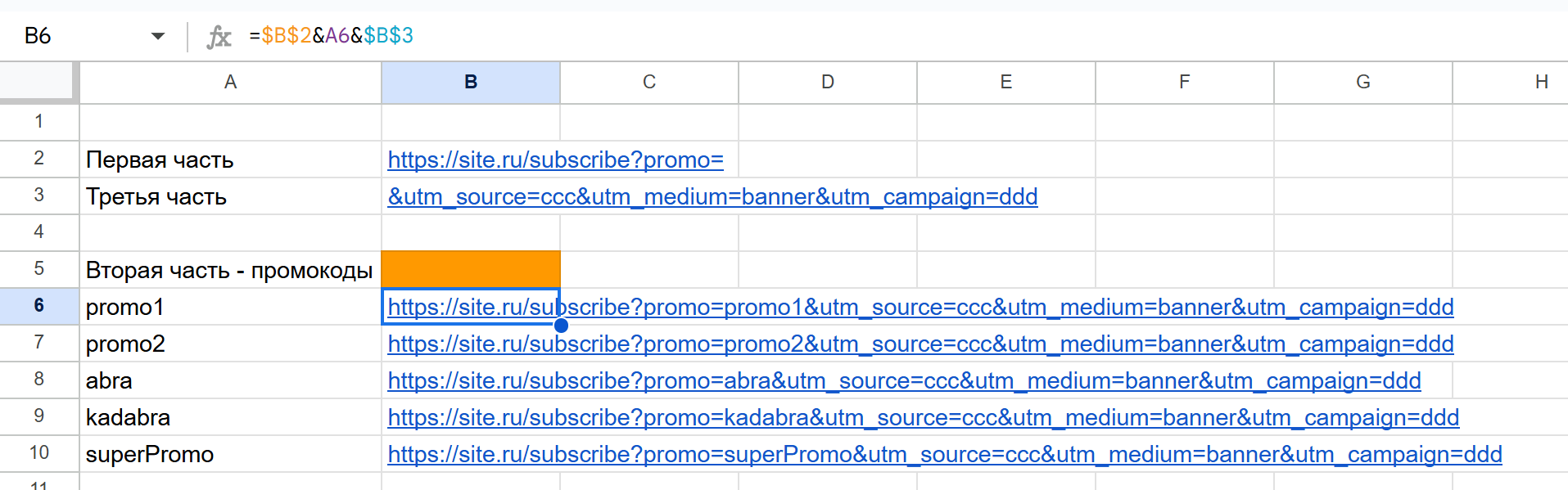This screenshot has height=490, width=1568.
Task: Open the site.ru/subscribe?promo= link in row 2
Action: 555,160
